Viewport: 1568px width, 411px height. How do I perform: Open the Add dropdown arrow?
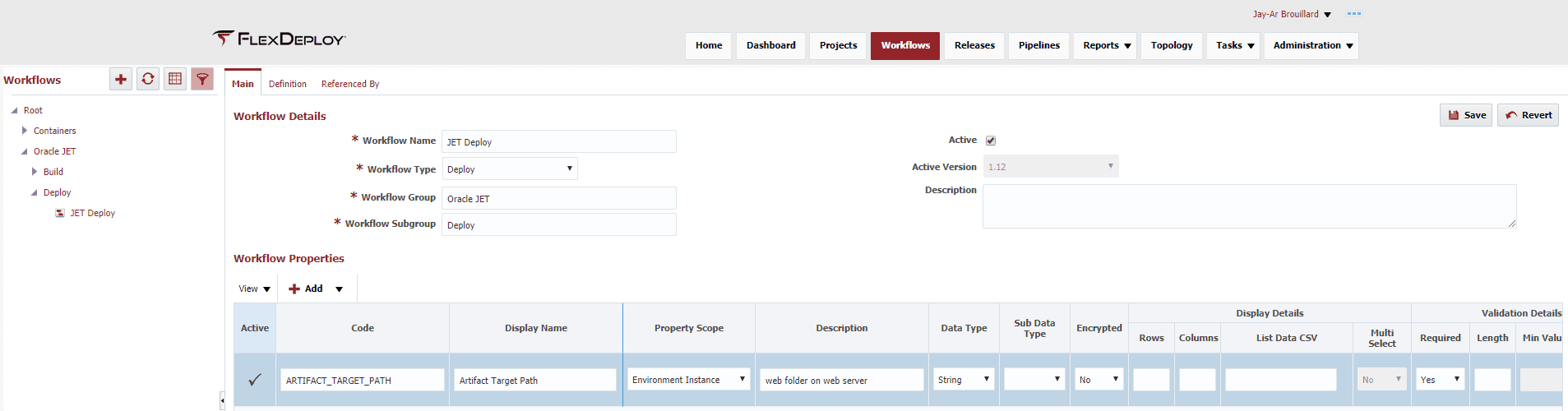[339, 289]
